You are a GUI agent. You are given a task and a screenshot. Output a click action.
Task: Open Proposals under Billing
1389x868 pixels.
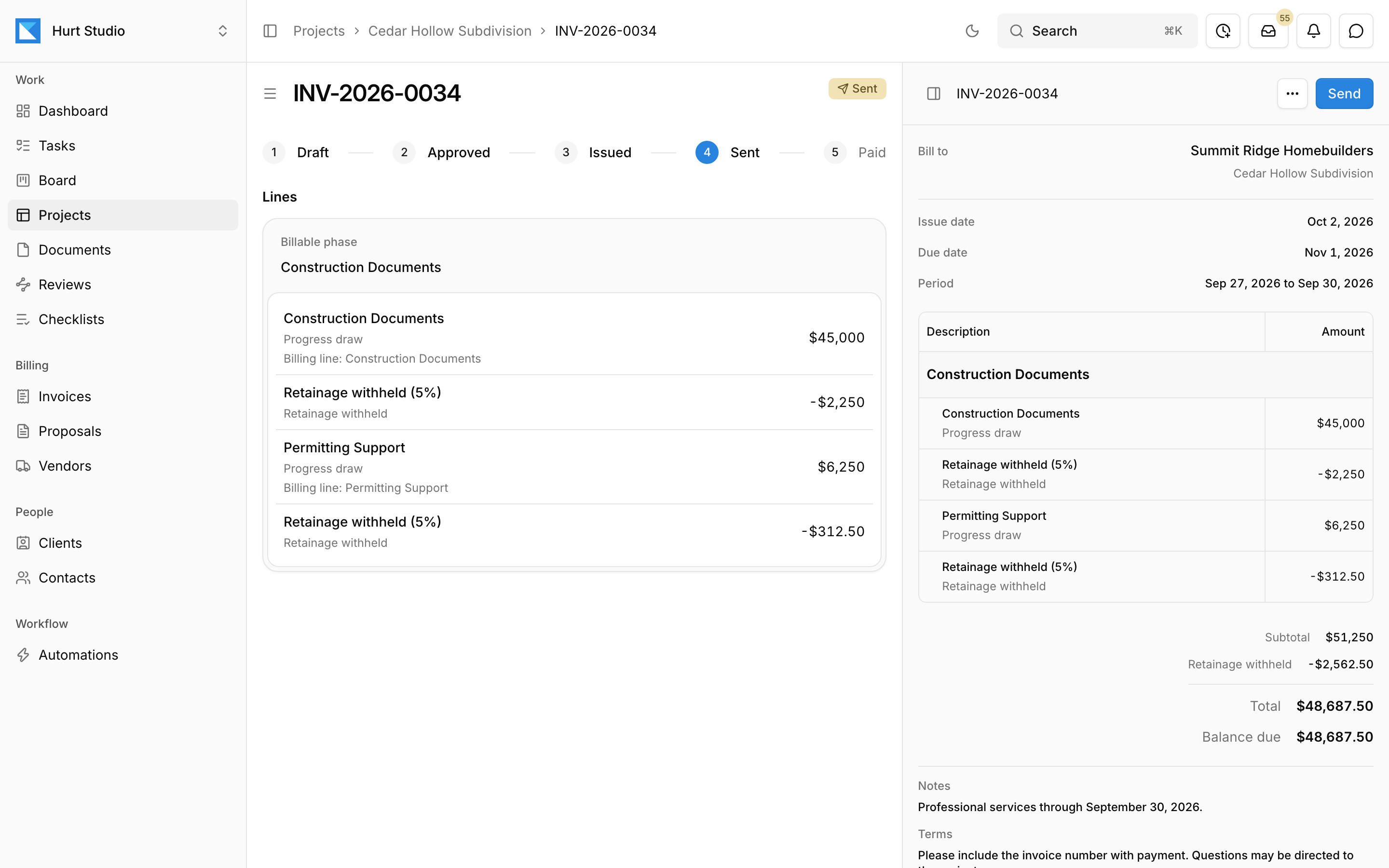pyautogui.click(x=122, y=431)
